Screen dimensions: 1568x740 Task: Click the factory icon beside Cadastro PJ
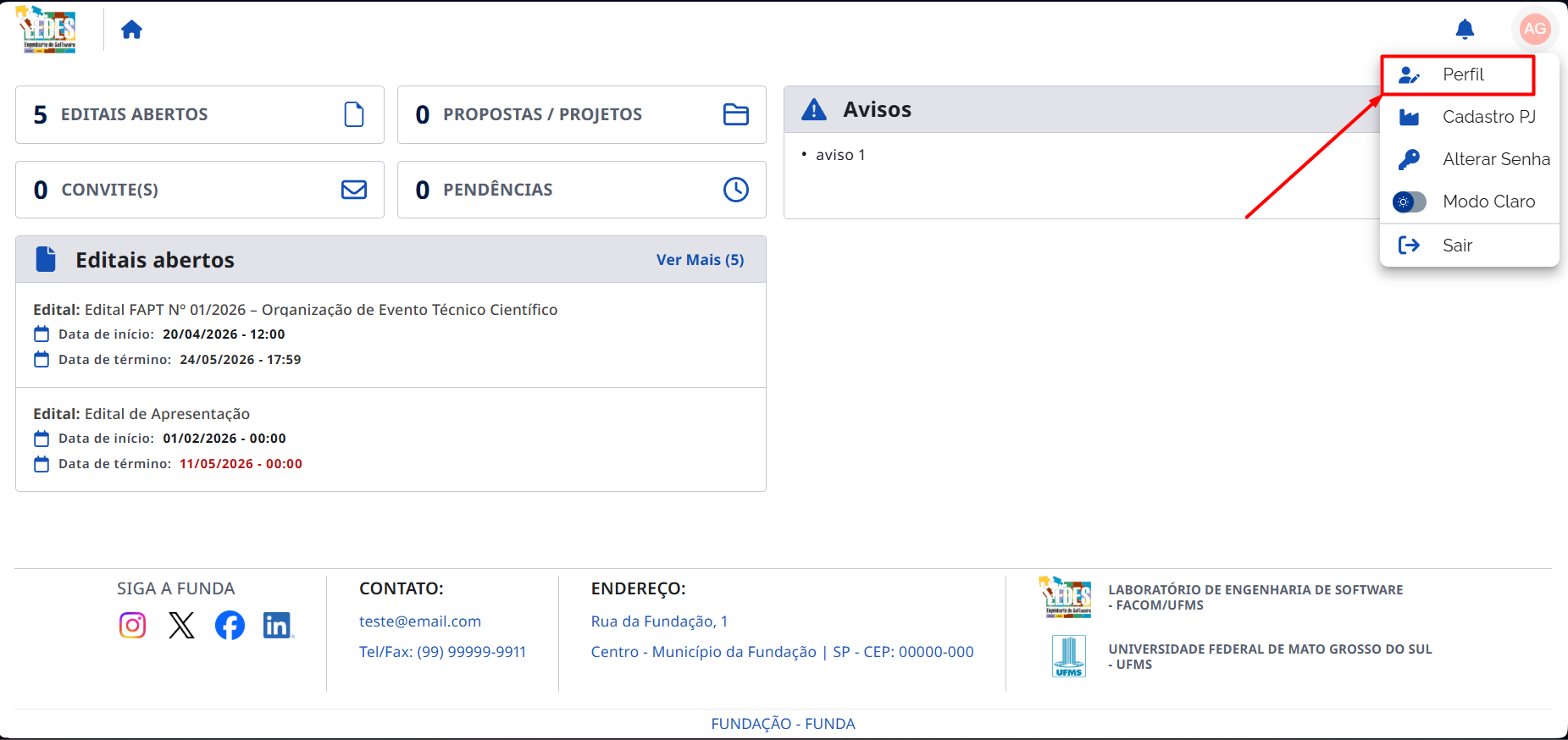(1409, 117)
